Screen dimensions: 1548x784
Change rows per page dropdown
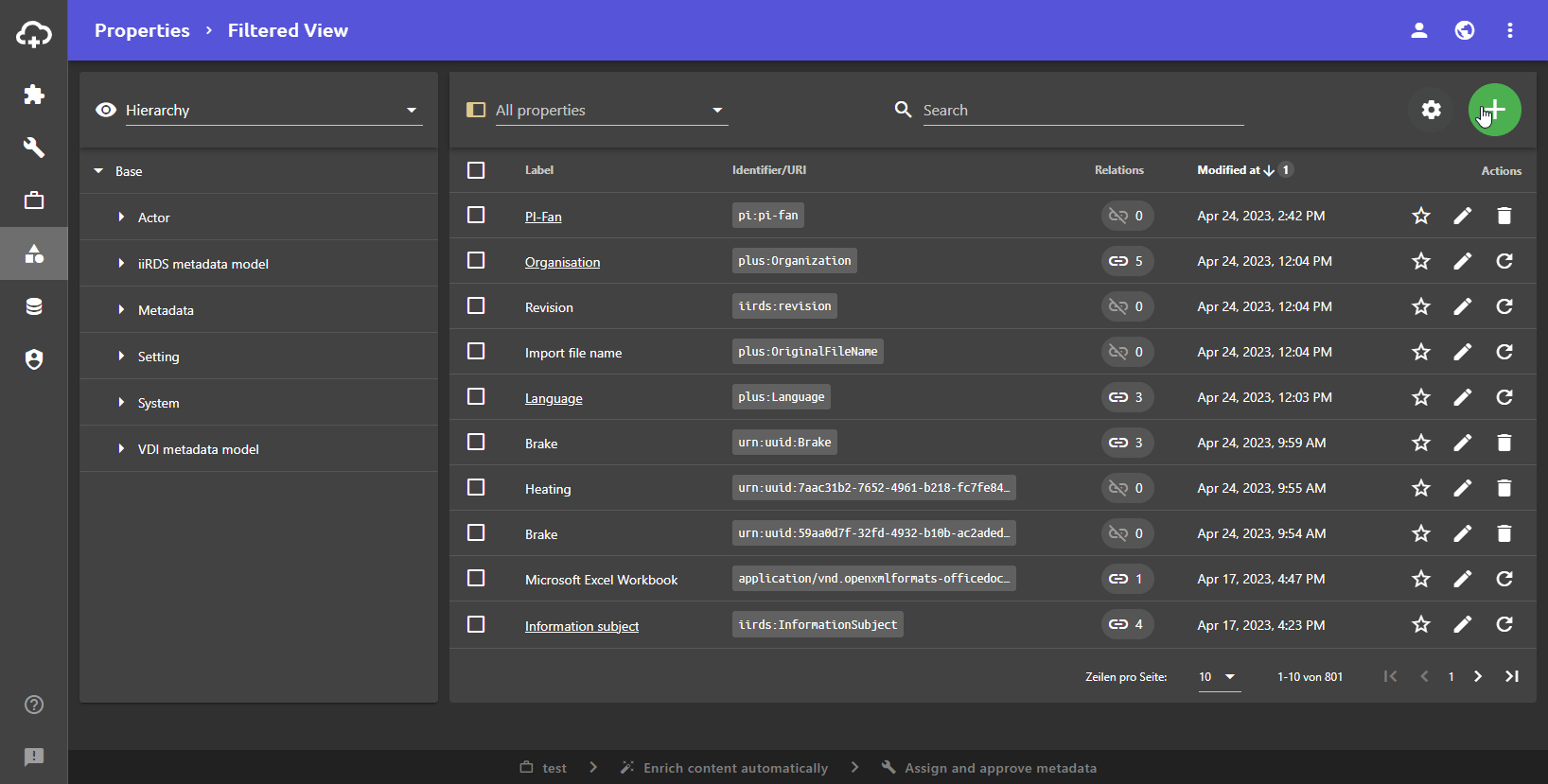pyautogui.click(x=1219, y=677)
